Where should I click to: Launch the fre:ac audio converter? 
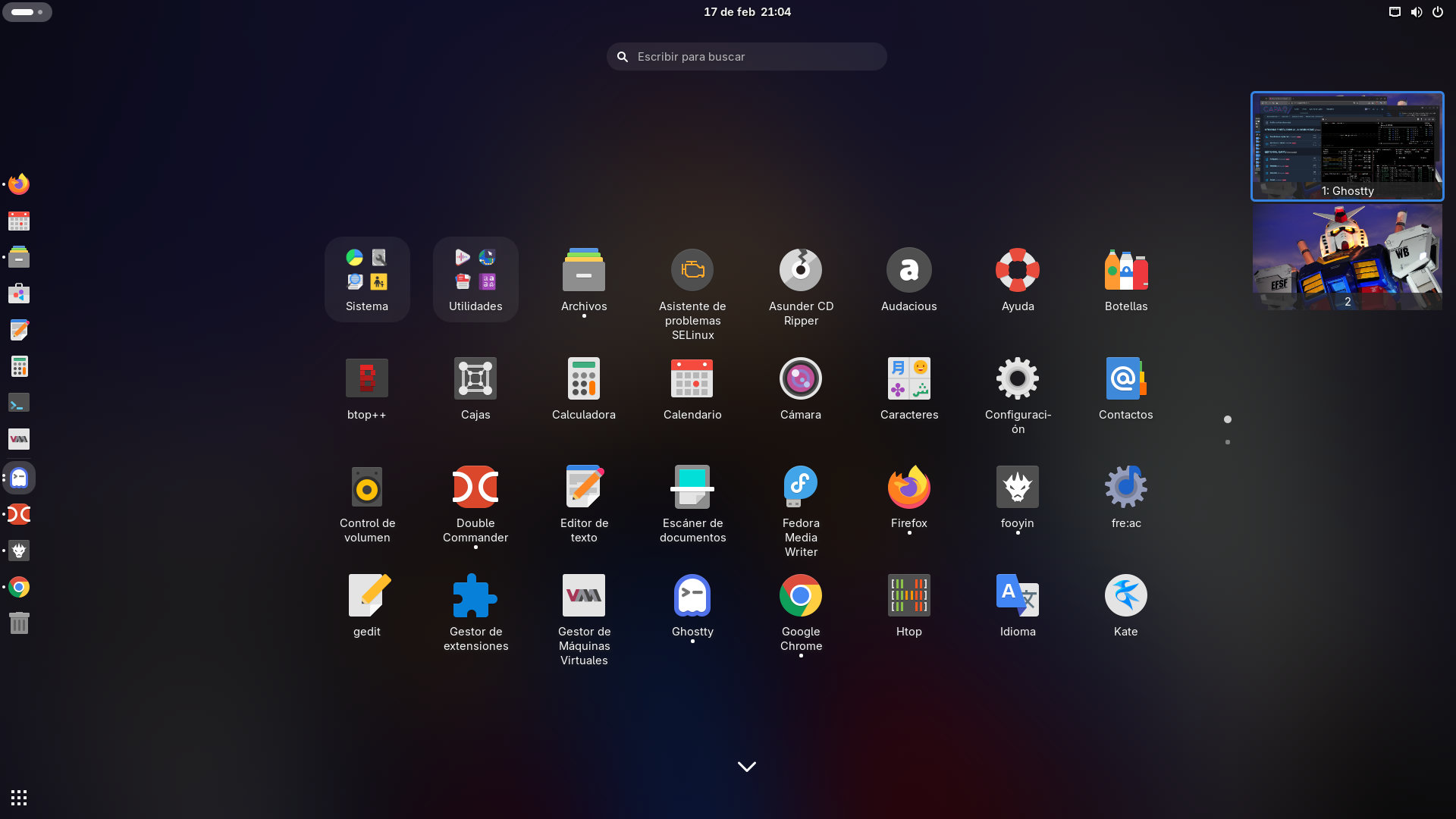tap(1125, 487)
